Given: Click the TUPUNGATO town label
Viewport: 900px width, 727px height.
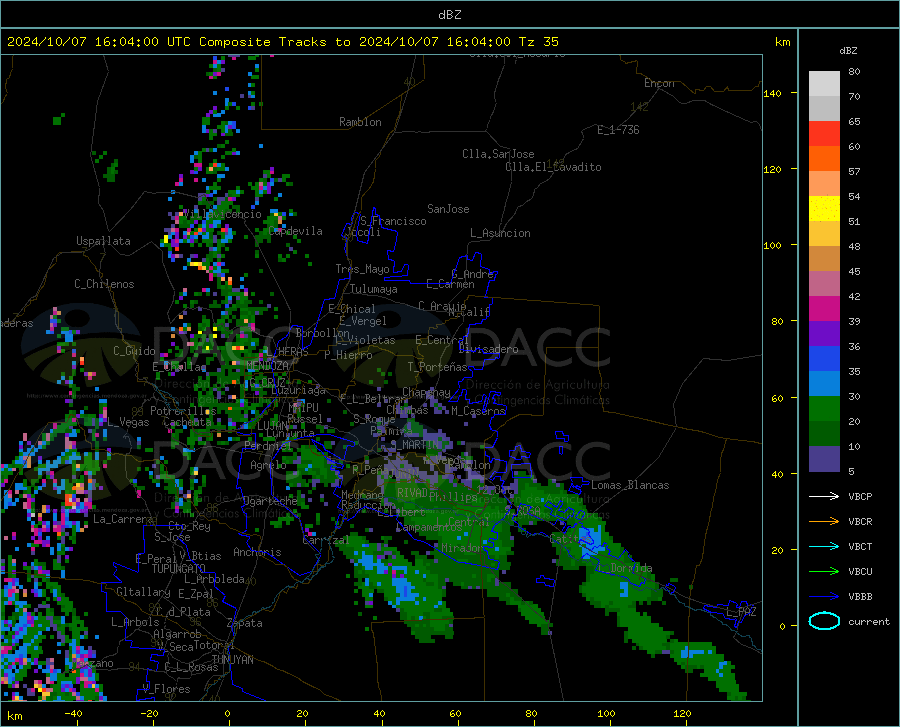Looking at the screenshot, I should (179, 569).
